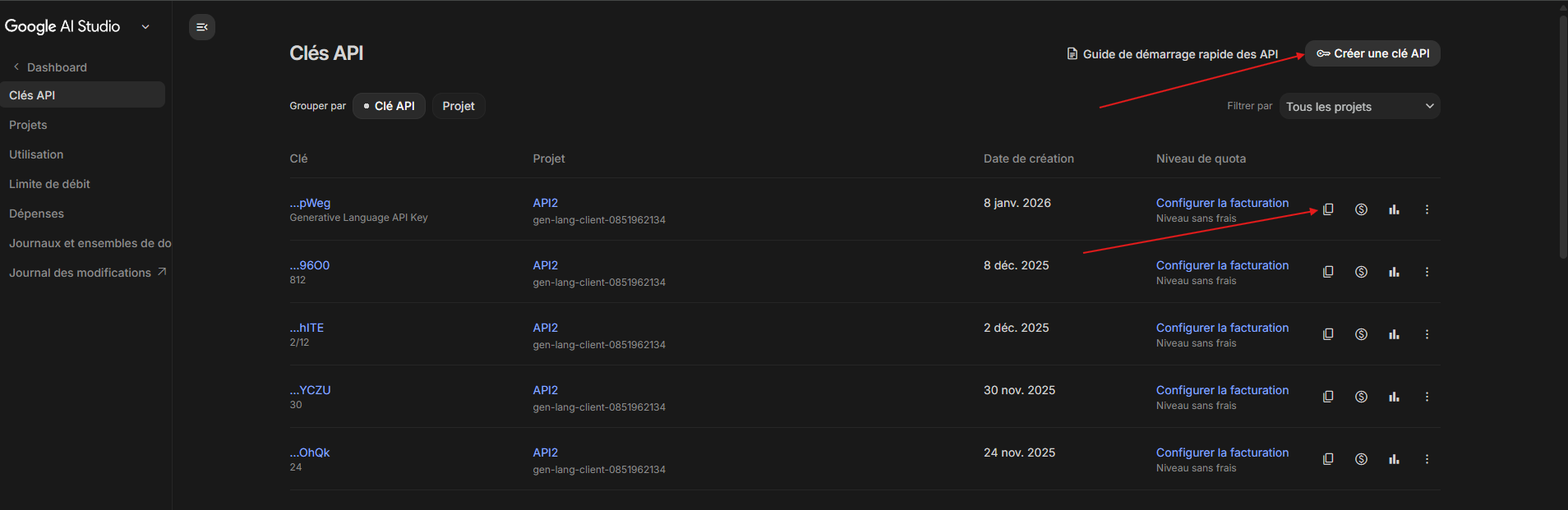The image size is (1568, 510).
Task: Configurer la facturation for ...pWeg key
Action: (x=1222, y=203)
